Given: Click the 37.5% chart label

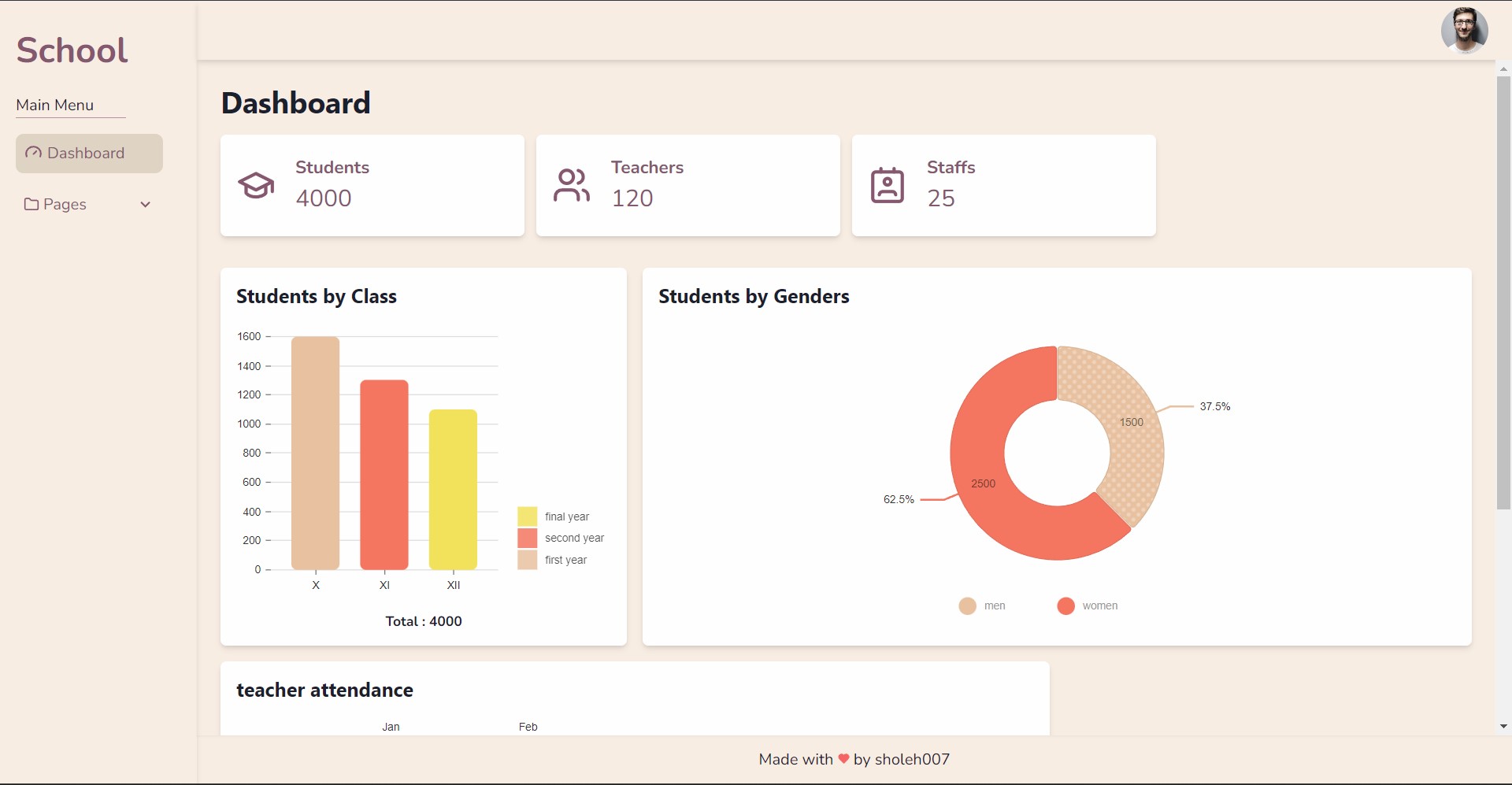Looking at the screenshot, I should pos(1214,406).
